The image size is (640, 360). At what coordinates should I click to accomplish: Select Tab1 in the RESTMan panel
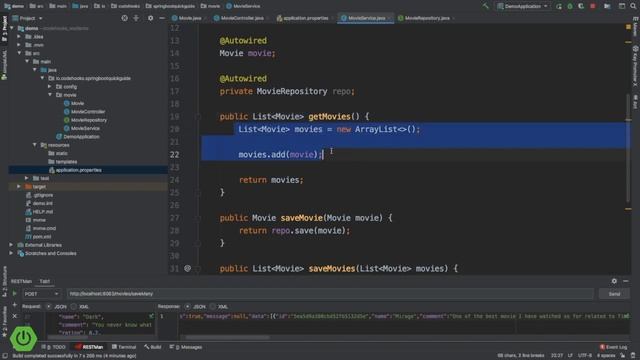tap(44, 281)
